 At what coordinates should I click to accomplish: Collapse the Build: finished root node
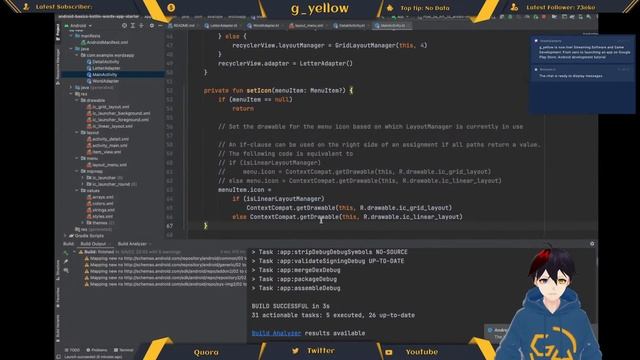click(x=75, y=252)
